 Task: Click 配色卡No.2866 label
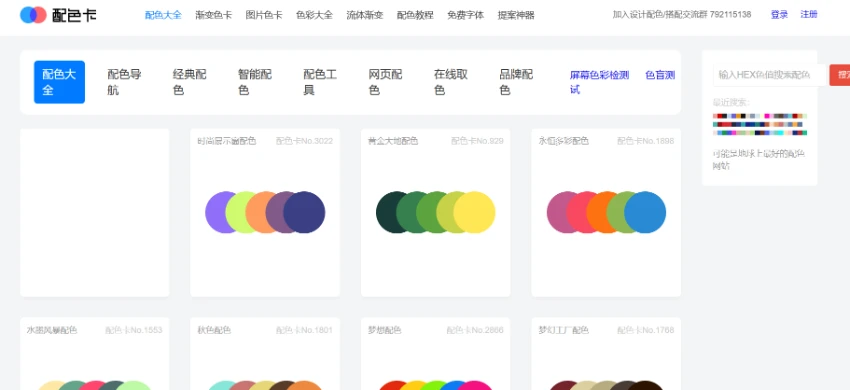475,330
